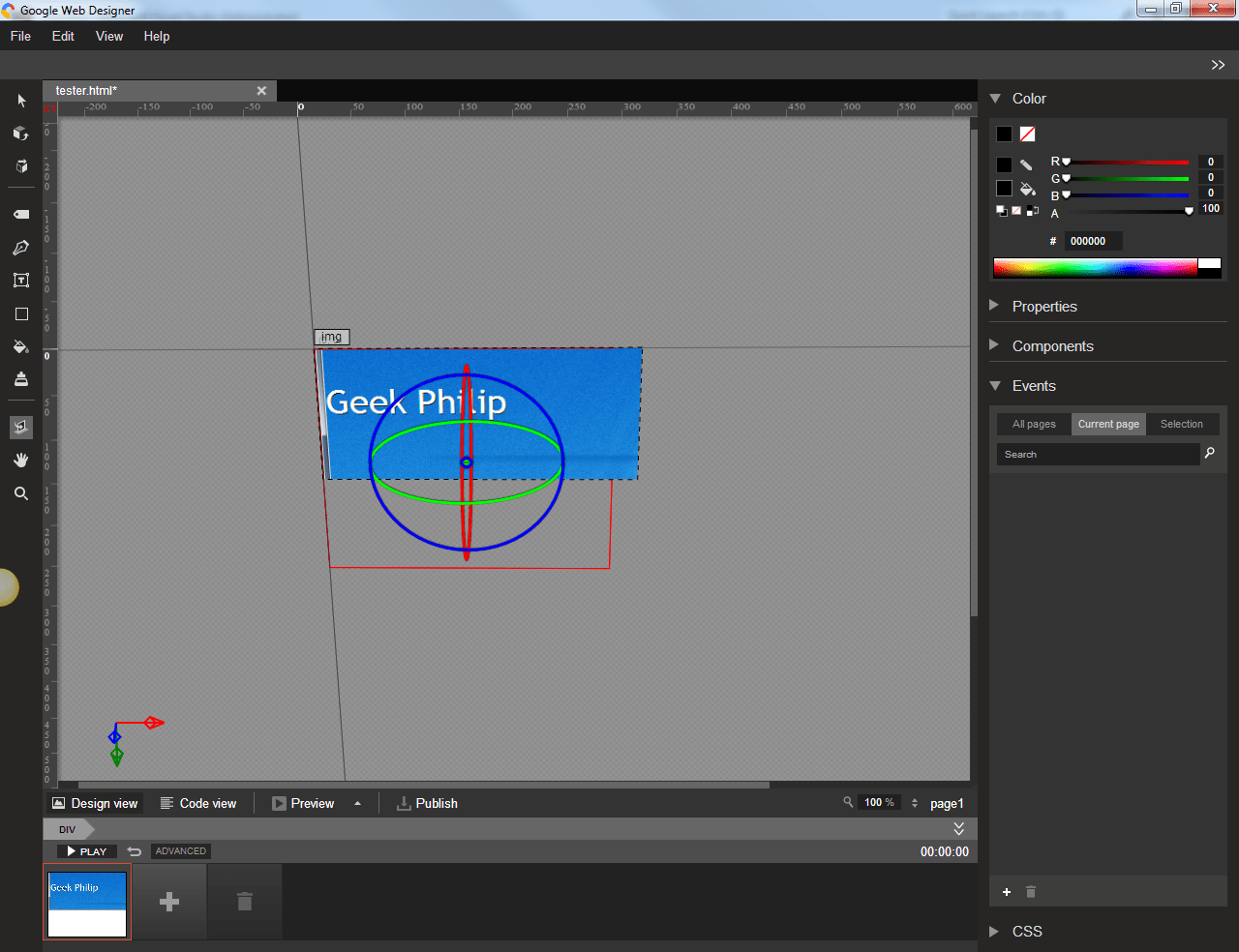Select the All pages events tab

click(1034, 424)
